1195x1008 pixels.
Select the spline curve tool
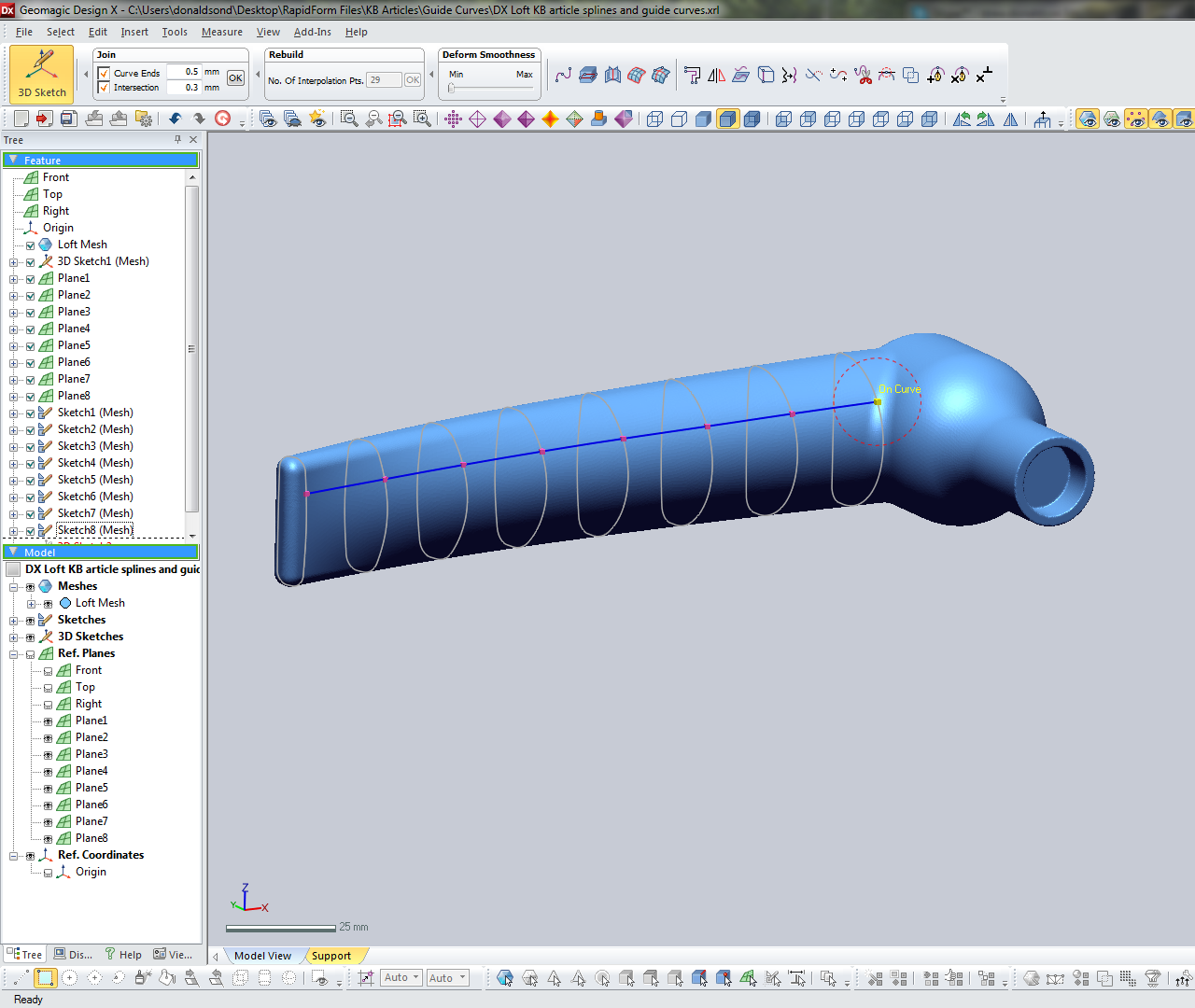[x=564, y=75]
